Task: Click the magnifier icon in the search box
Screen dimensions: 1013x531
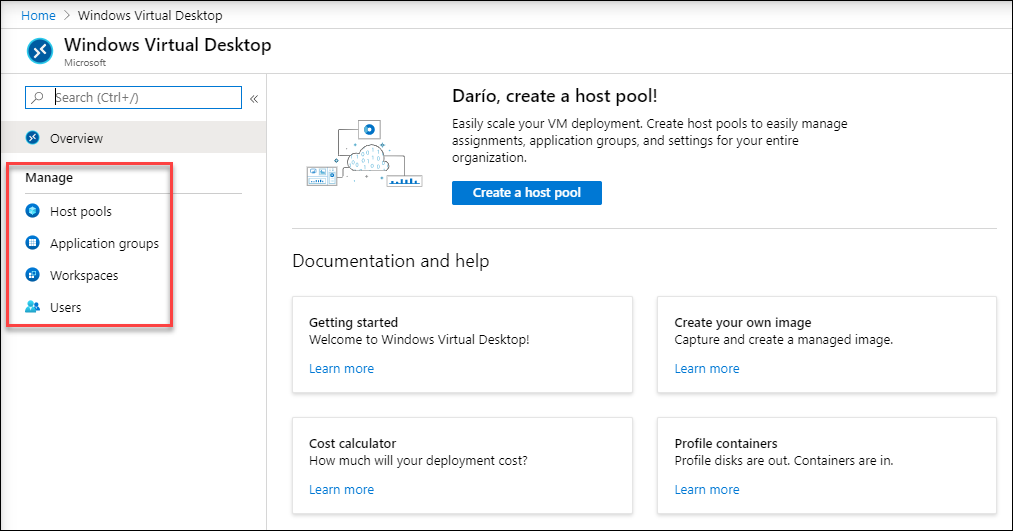Action: 37,98
